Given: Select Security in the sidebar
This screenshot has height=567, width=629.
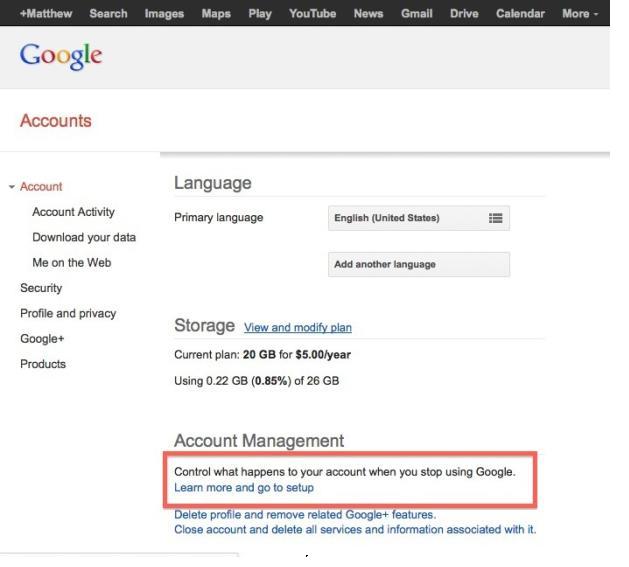Looking at the screenshot, I should [x=41, y=288].
